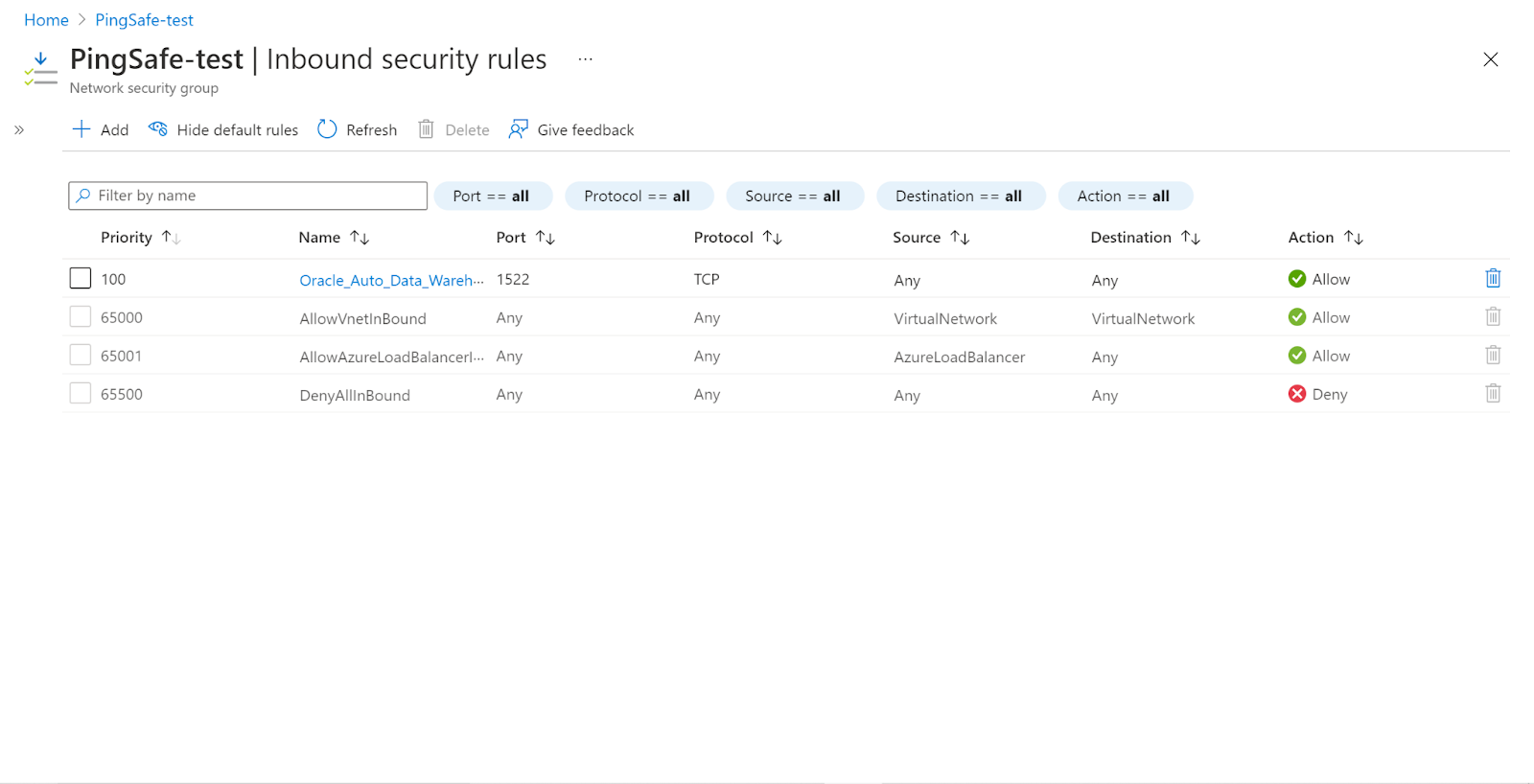Click the Add plus icon
The width and height of the screenshot is (1534, 784).
pos(81,129)
